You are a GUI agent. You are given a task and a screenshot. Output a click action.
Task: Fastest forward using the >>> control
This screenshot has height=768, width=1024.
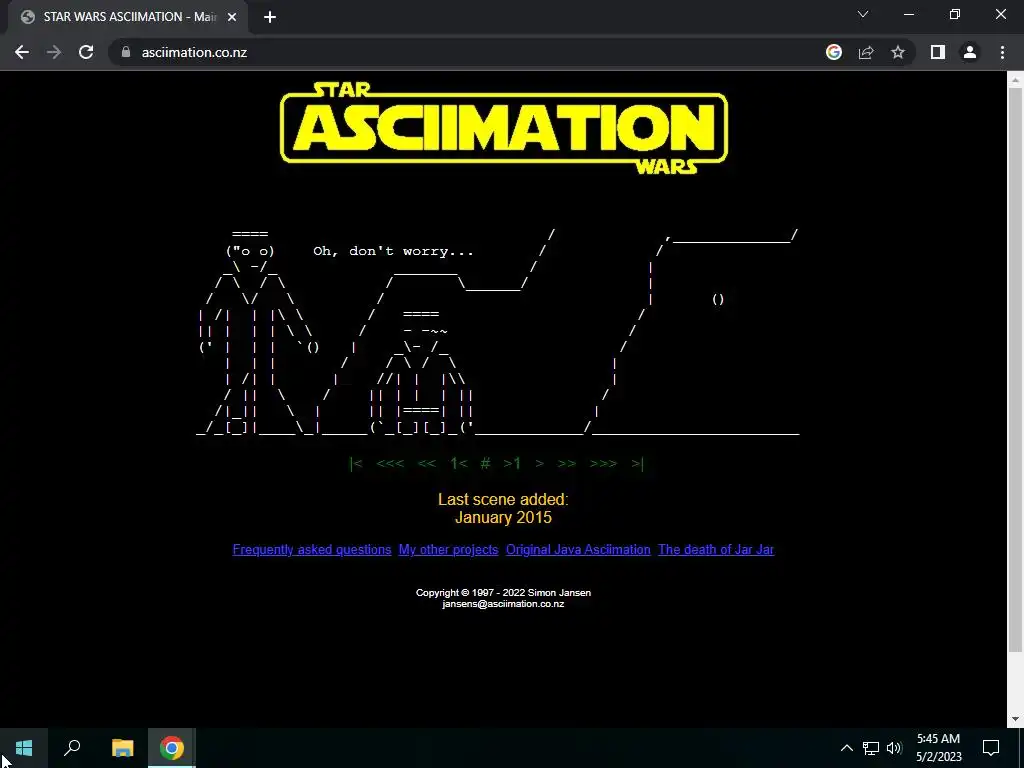coord(603,464)
